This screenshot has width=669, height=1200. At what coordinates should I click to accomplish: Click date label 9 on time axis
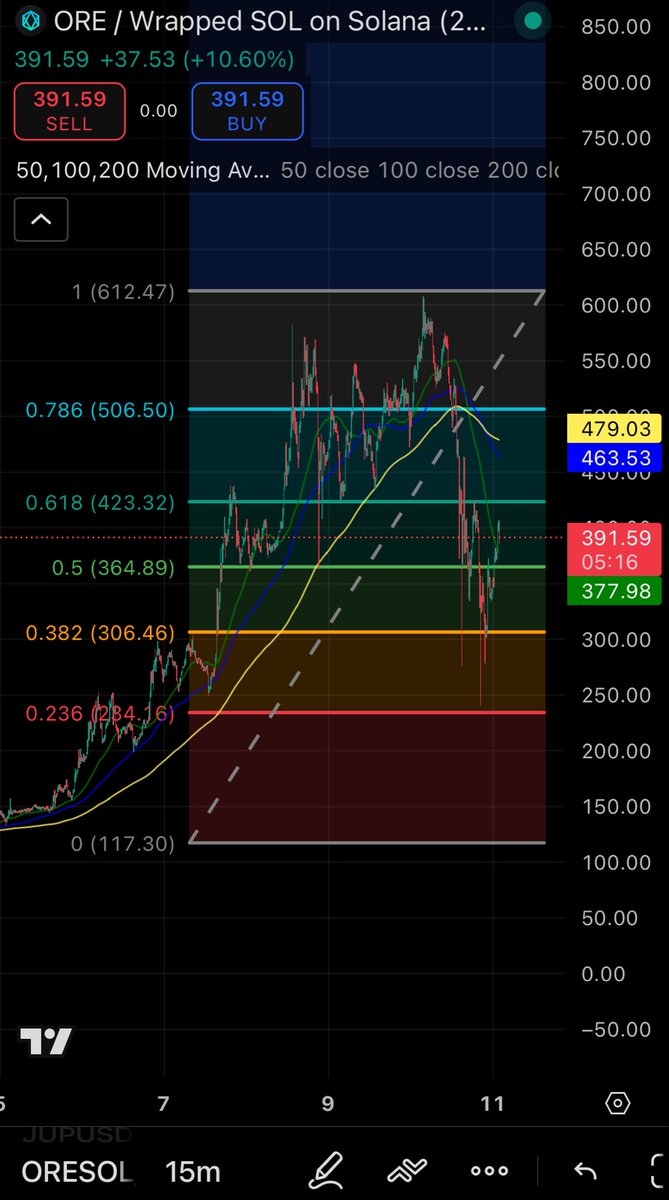pyautogui.click(x=328, y=1104)
